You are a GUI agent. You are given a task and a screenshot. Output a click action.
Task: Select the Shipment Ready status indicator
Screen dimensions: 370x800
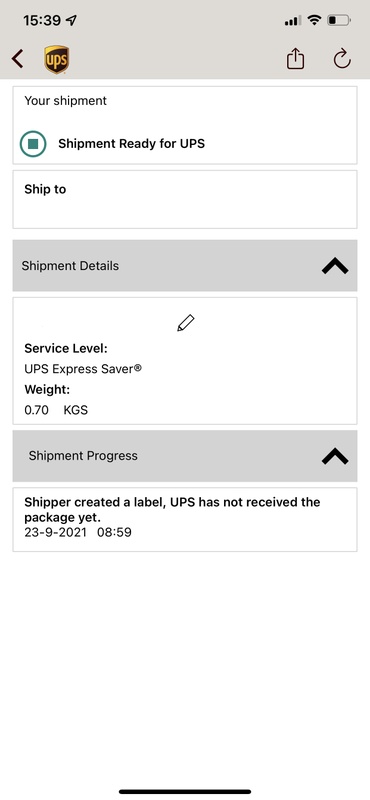click(x=33, y=143)
